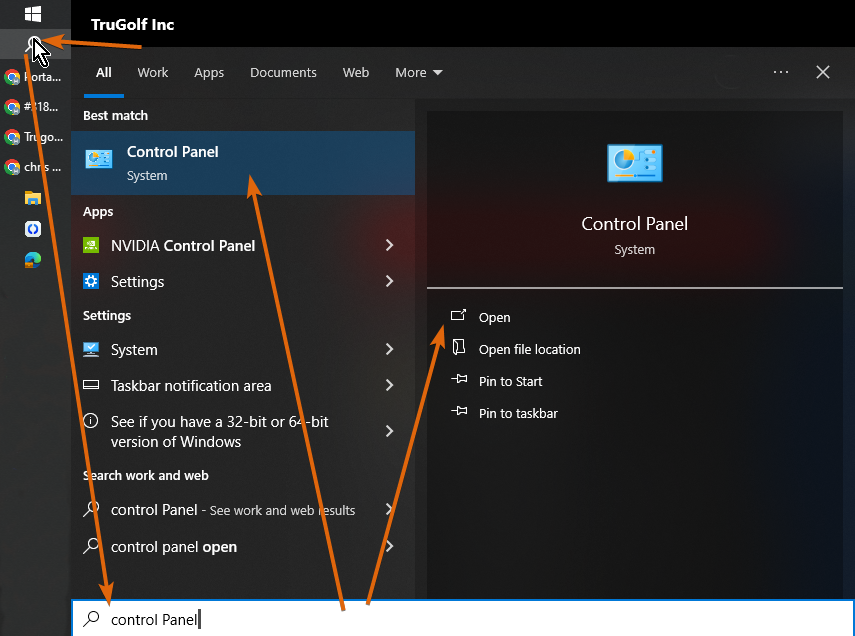This screenshot has height=636, width=855.
Task: Expand NVIDIA Control Panel result chevron
Action: 389,245
